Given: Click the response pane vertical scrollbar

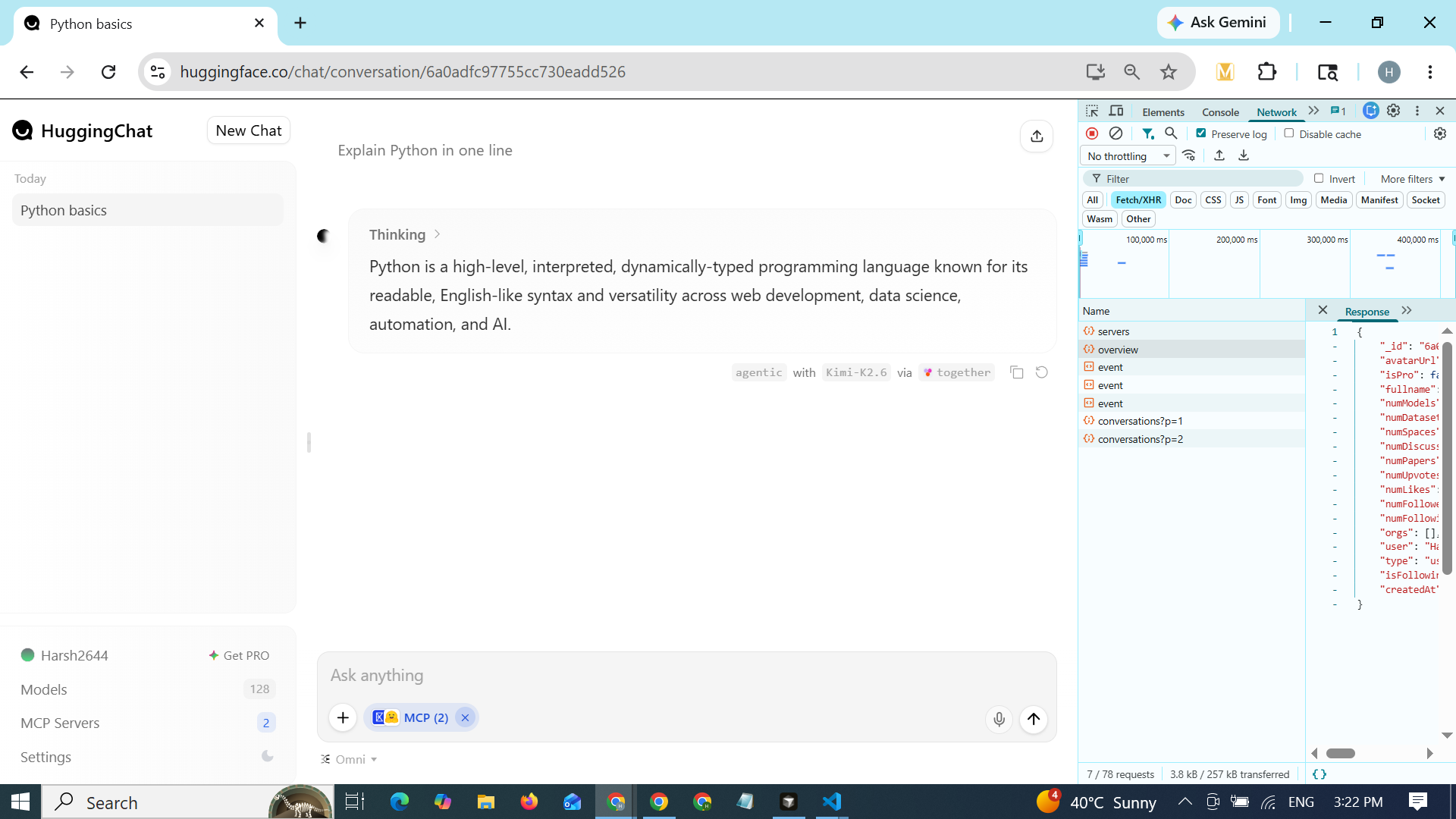Looking at the screenshot, I should click(1447, 458).
